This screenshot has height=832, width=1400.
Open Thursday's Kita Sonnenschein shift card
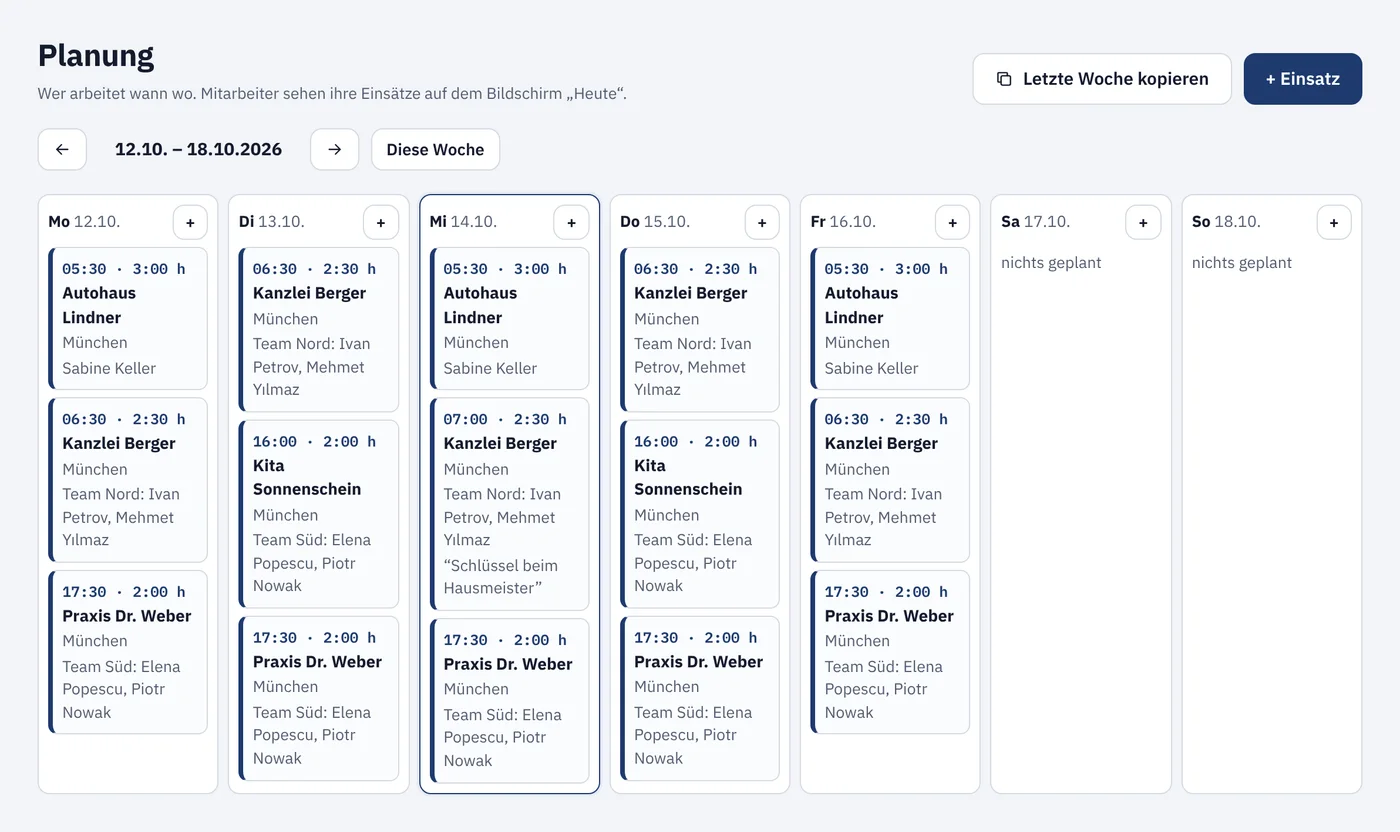click(x=700, y=514)
